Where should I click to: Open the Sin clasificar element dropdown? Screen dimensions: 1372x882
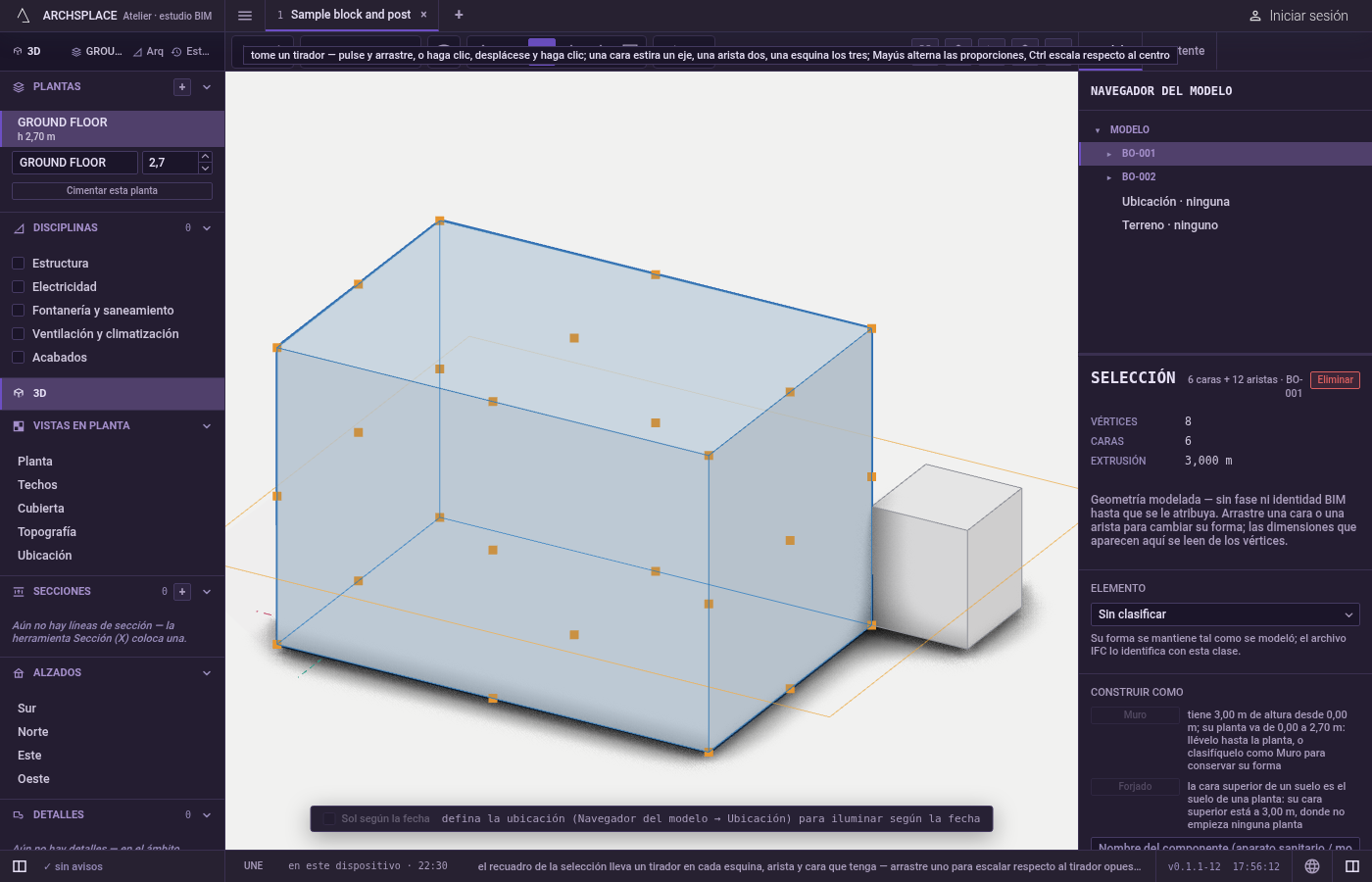click(1225, 614)
